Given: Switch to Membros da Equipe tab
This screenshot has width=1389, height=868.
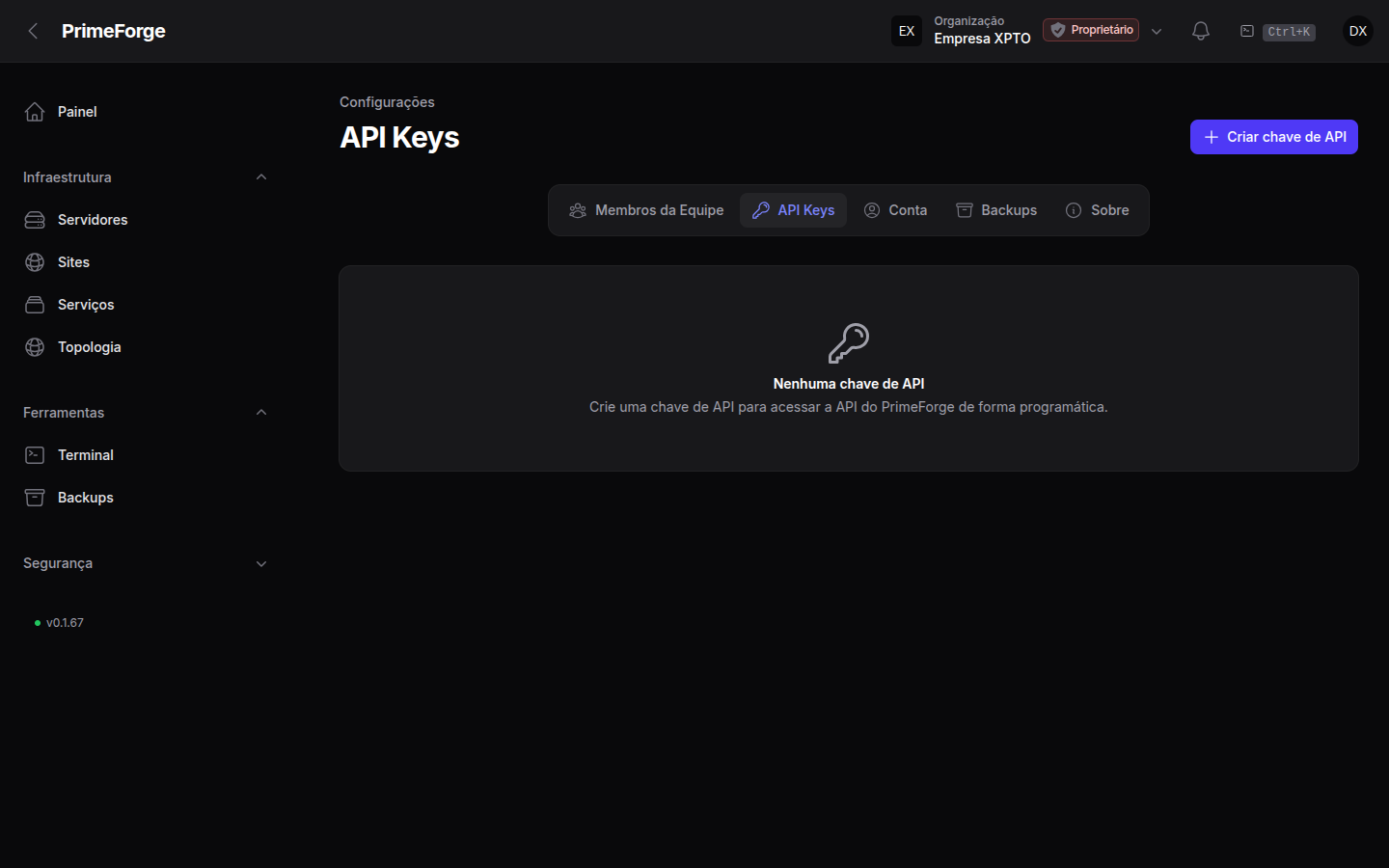Looking at the screenshot, I should [x=646, y=210].
